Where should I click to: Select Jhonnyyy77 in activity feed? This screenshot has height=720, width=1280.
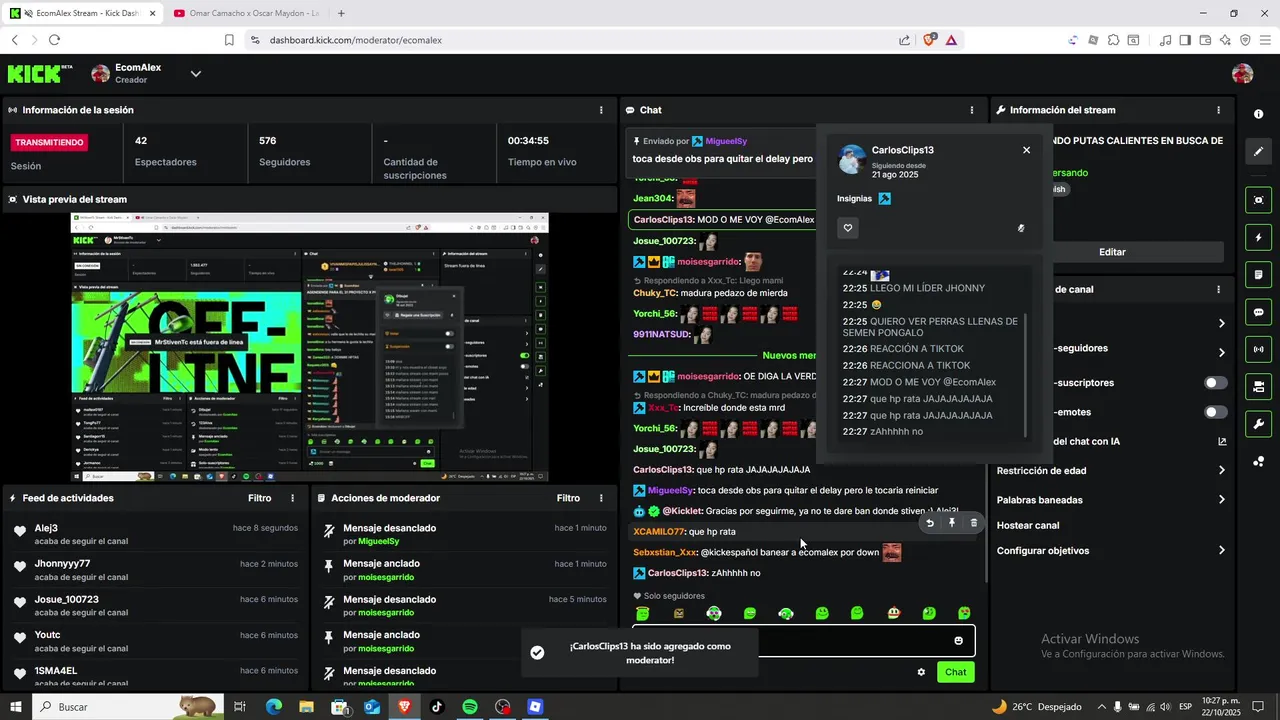62,564
